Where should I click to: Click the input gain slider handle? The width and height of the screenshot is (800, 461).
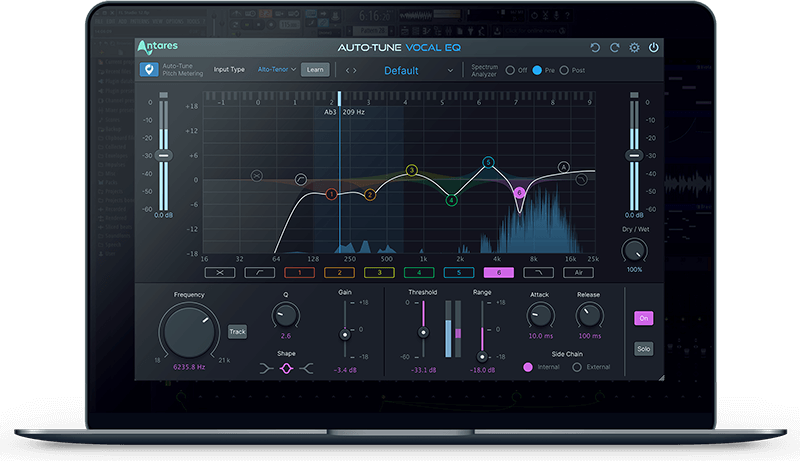pos(163,156)
